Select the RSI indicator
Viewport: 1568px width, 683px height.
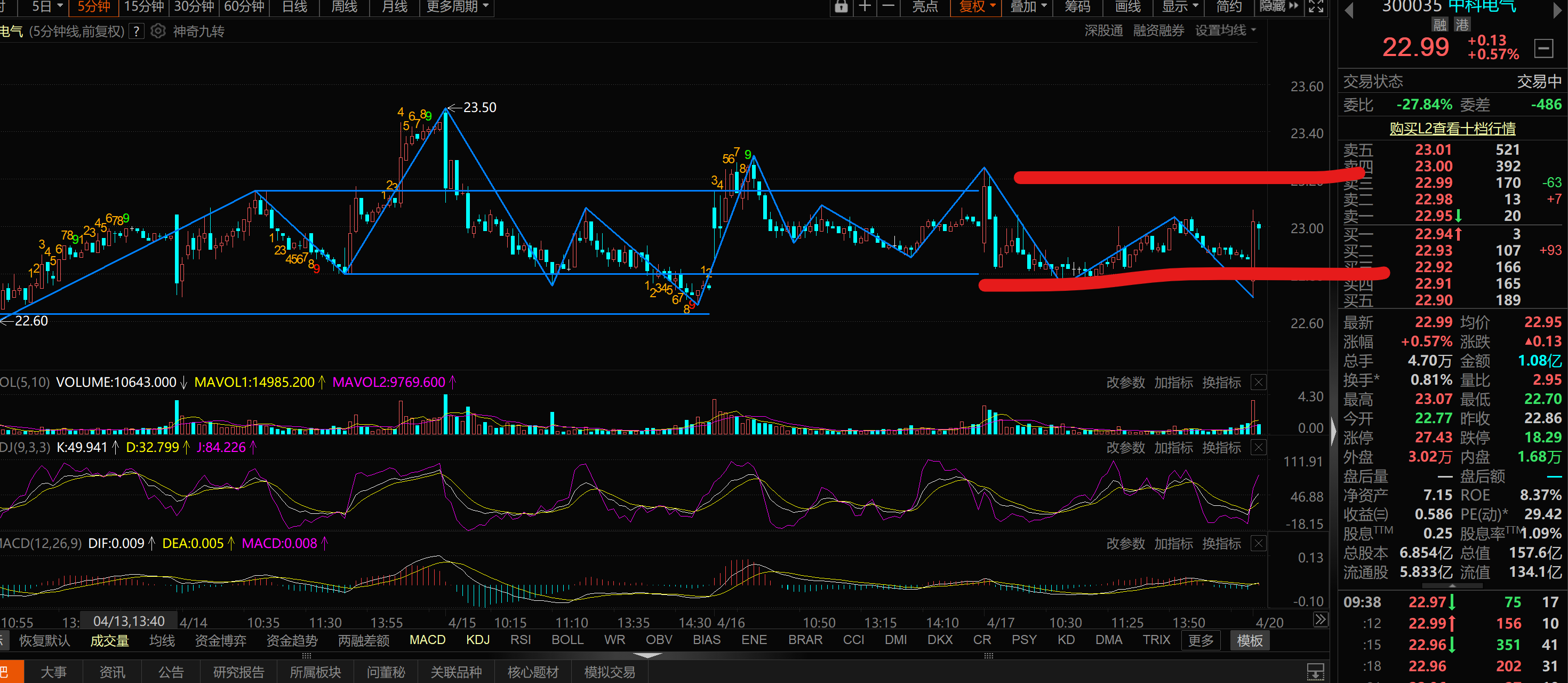[521, 640]
